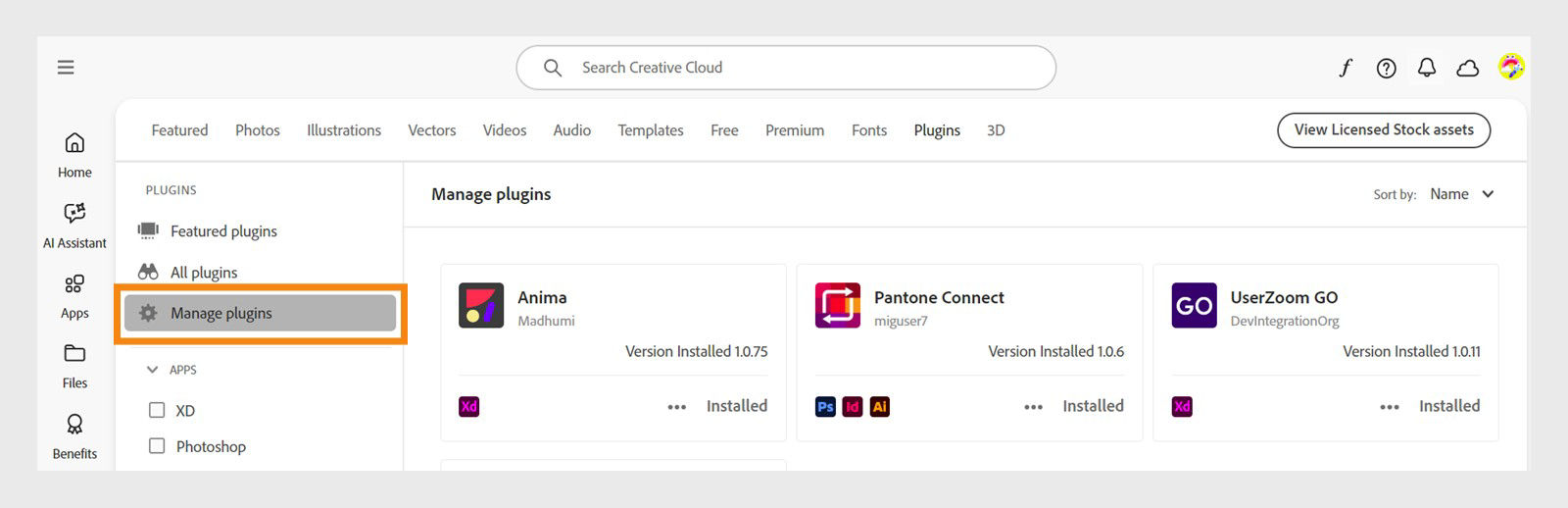
Task: Click Installed status on Pantone Connect card
Action: 1093,406
